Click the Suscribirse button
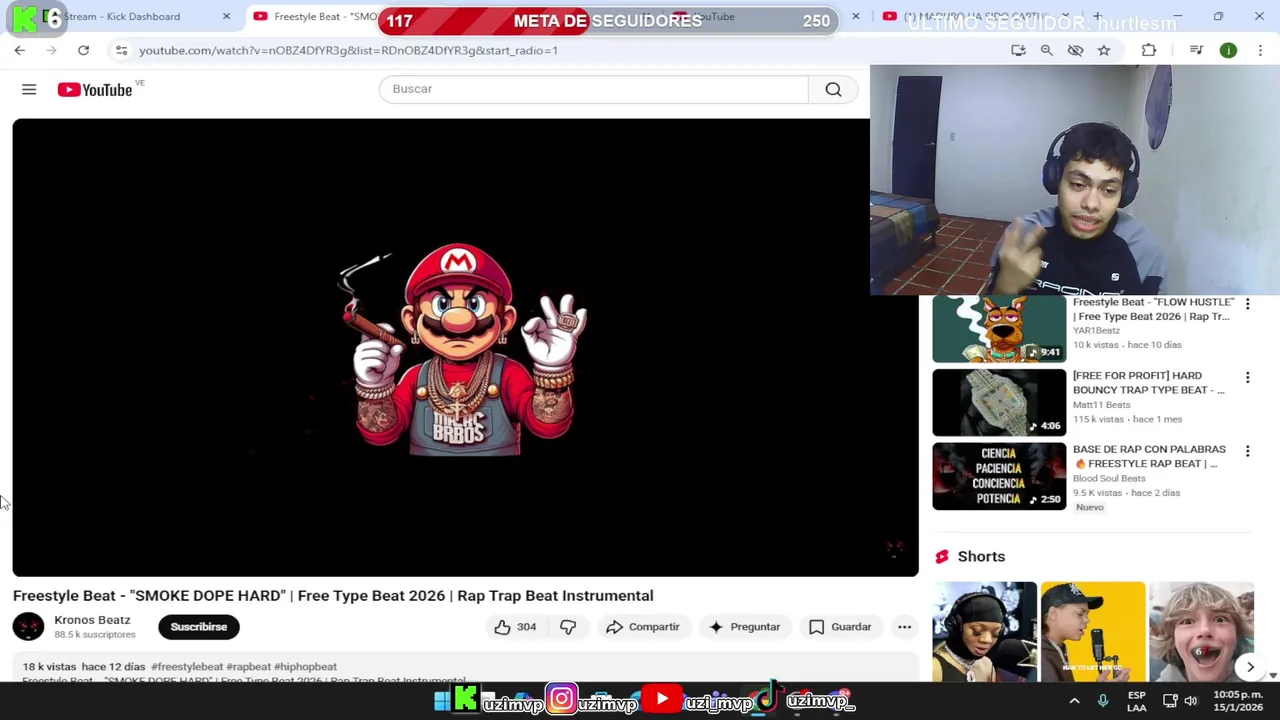The height and width of the screenshot is (720, 1280). pyautogui.click(x=199, y=627)
